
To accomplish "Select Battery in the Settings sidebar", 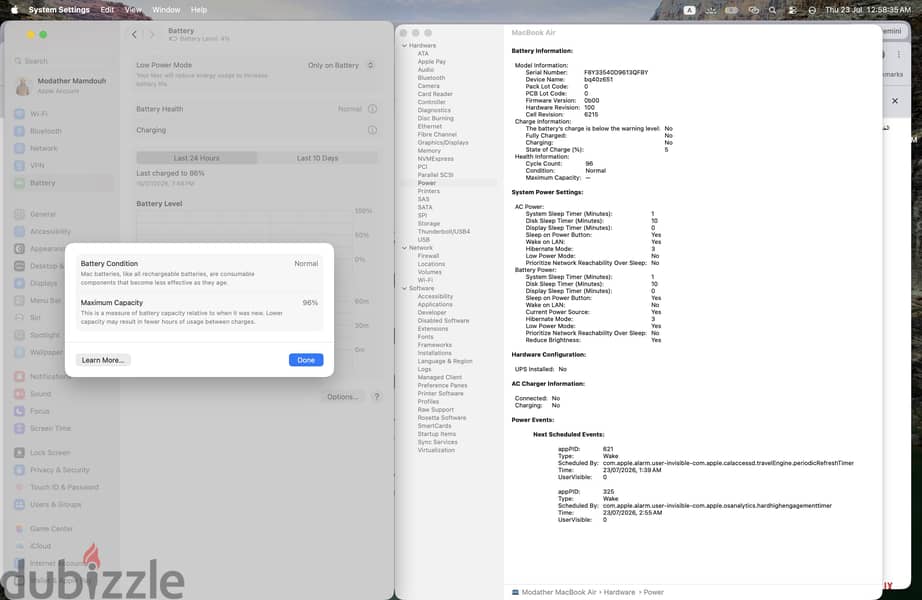I will pos(62,183).
